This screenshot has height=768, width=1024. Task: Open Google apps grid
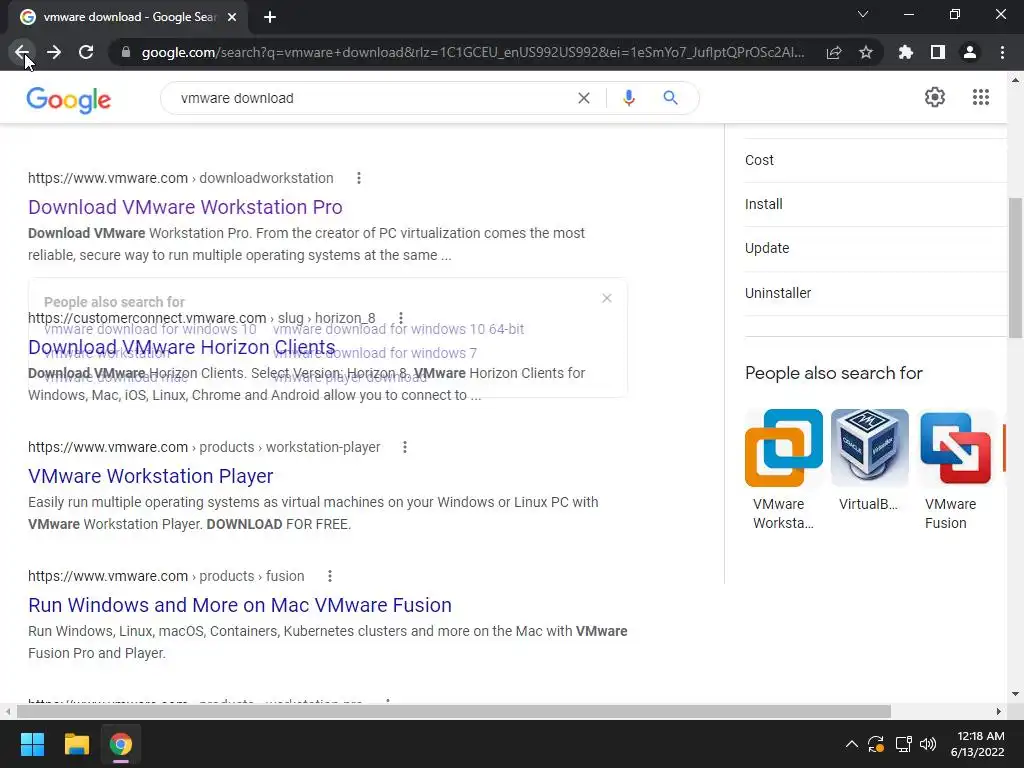point(980,97)
